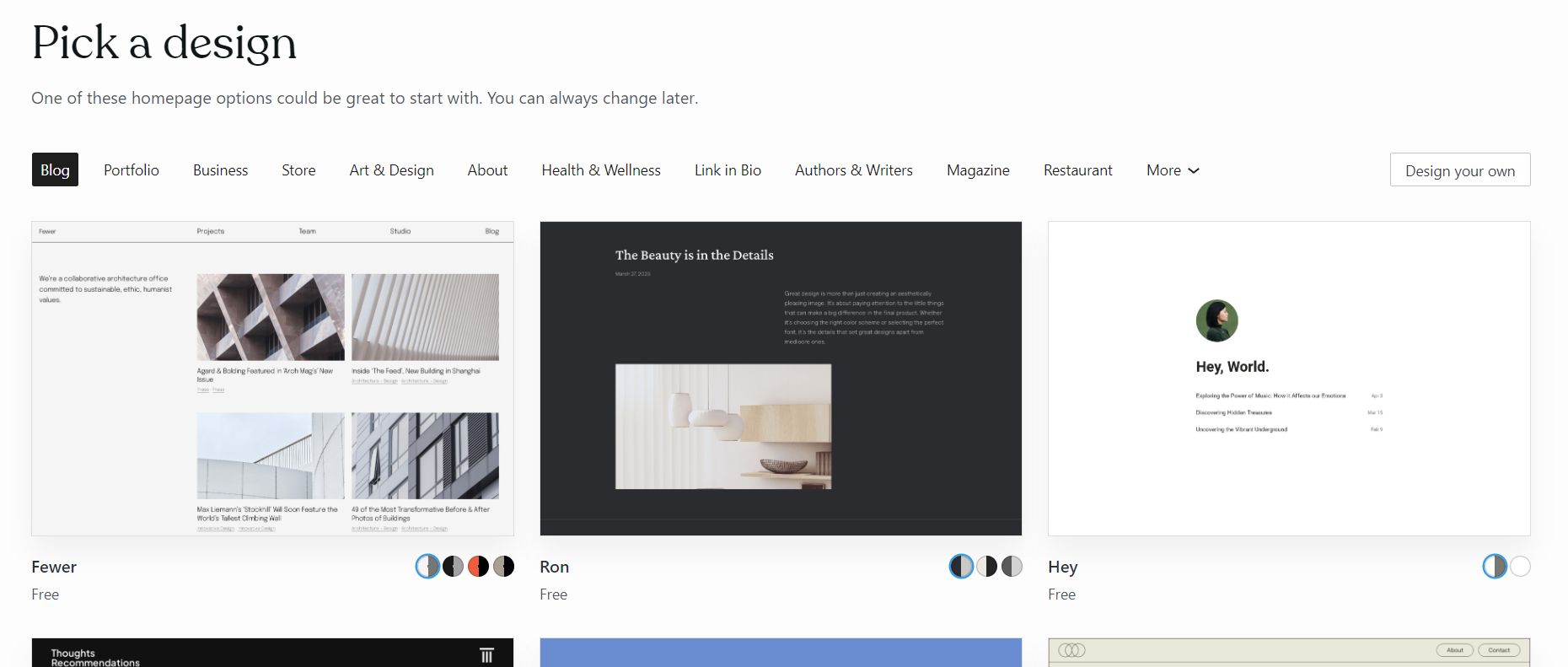Select the Blog category tab
The image size is (1568, 667).
(55, 170)
